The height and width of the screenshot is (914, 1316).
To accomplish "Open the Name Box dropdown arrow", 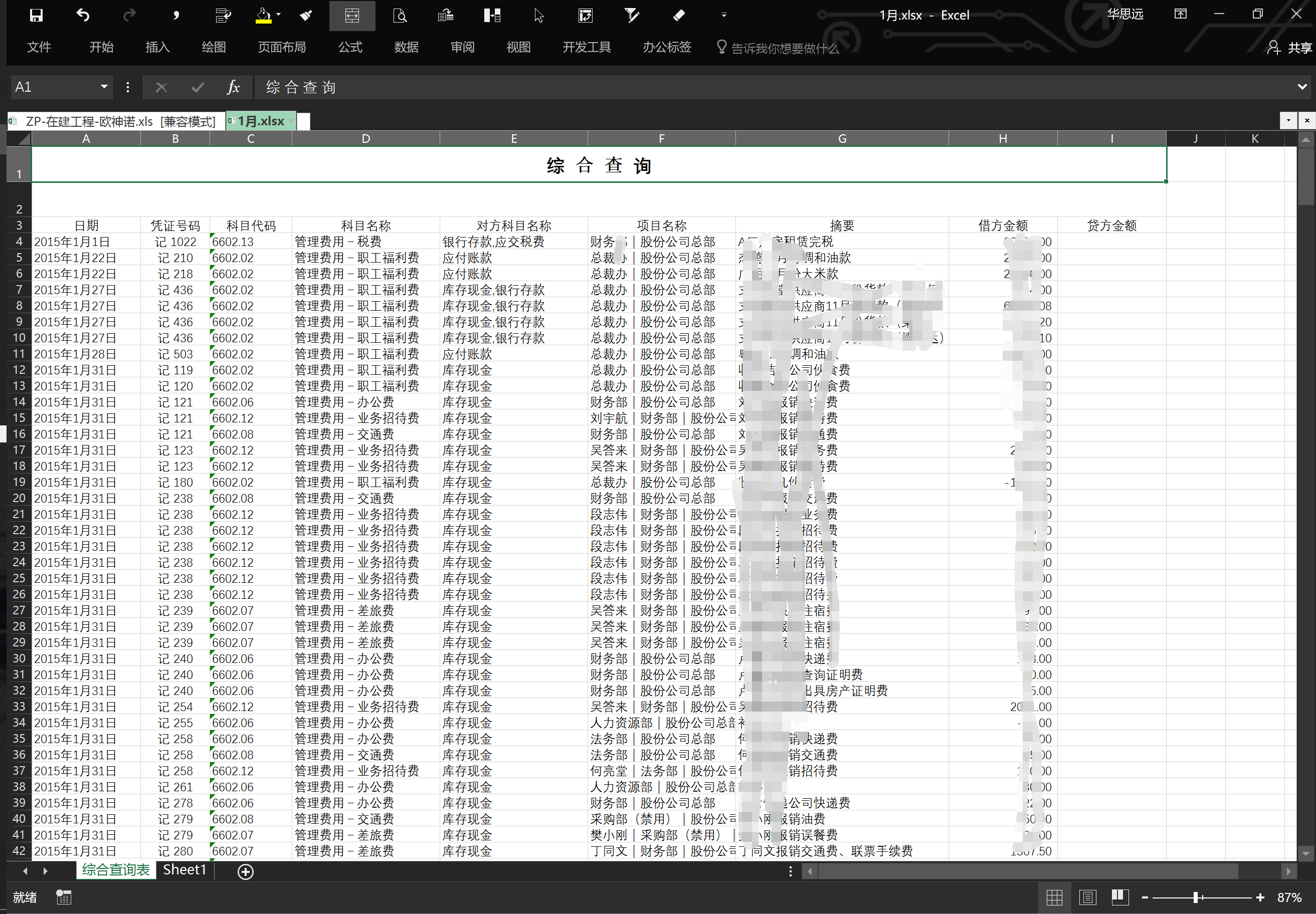I will [x=104, y=87].
